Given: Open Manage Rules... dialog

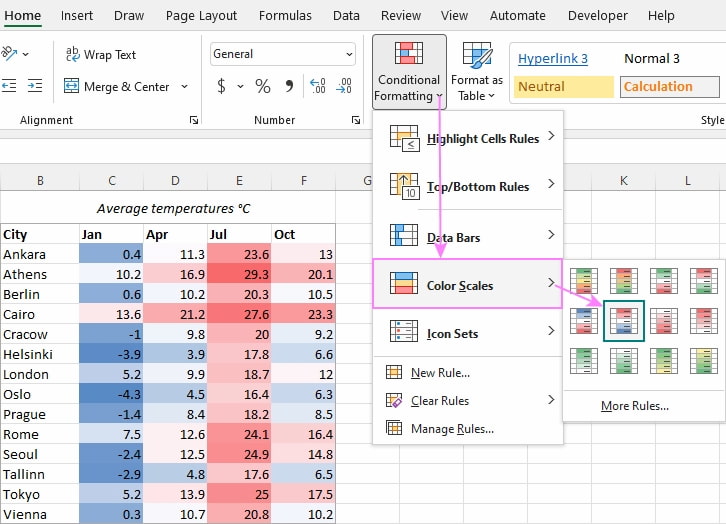Looking at the screenshot, I should pyautogui.click(x=468, y=429).
